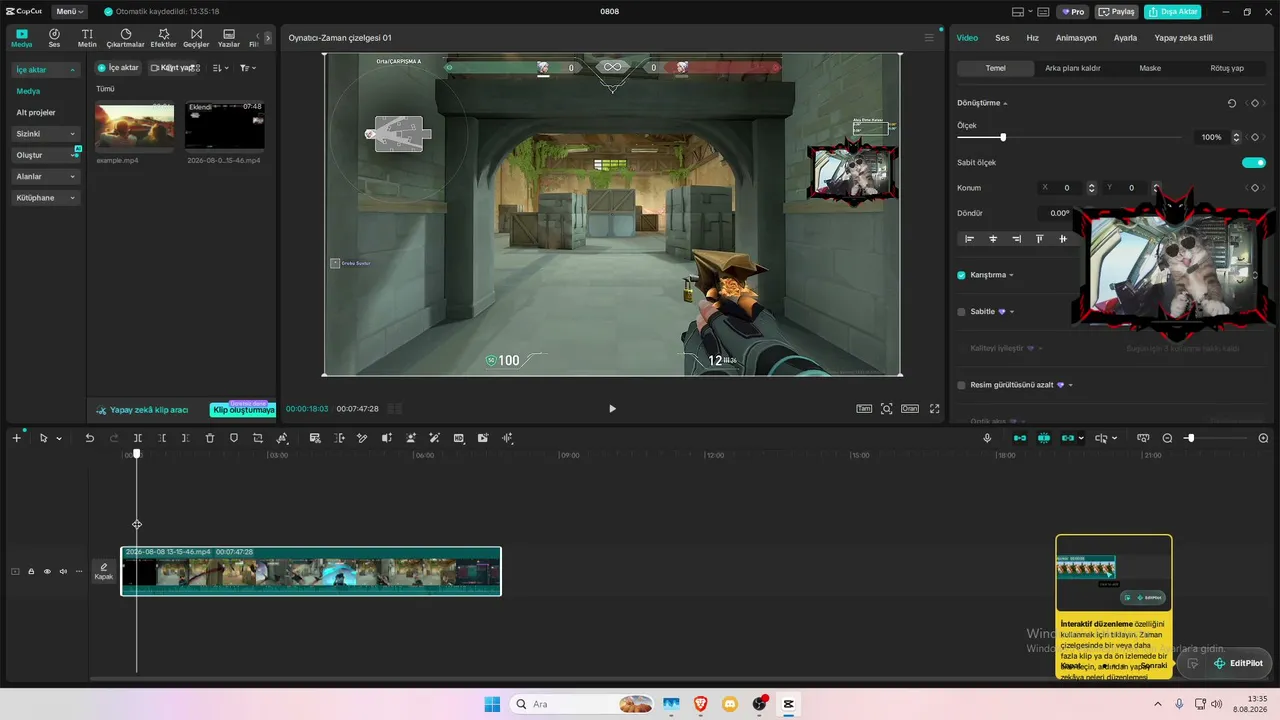Align the clip left using the align-left icon

pyautogui.click(x=969, y=239)
